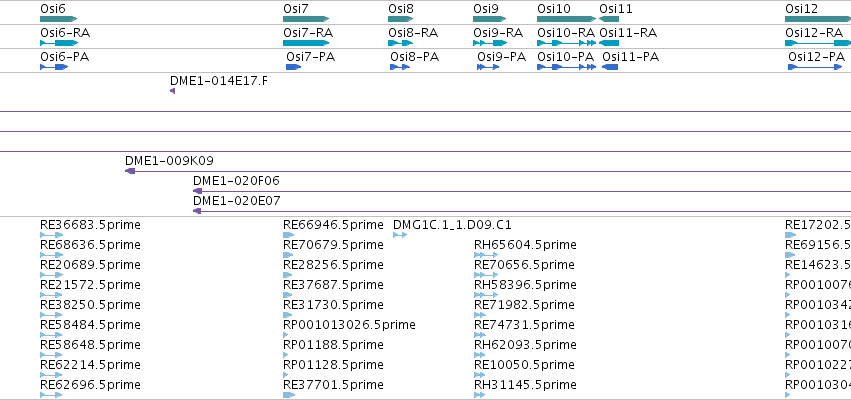Click the RE36683.5prime label
This screenshot has width=851, height=400.
(90, 225)
